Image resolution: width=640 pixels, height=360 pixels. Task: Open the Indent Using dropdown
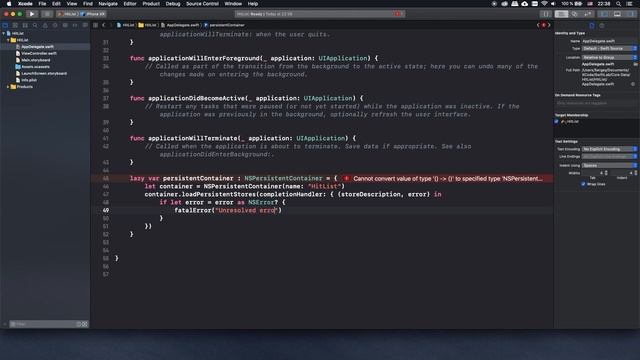click(x=609, y=165)
